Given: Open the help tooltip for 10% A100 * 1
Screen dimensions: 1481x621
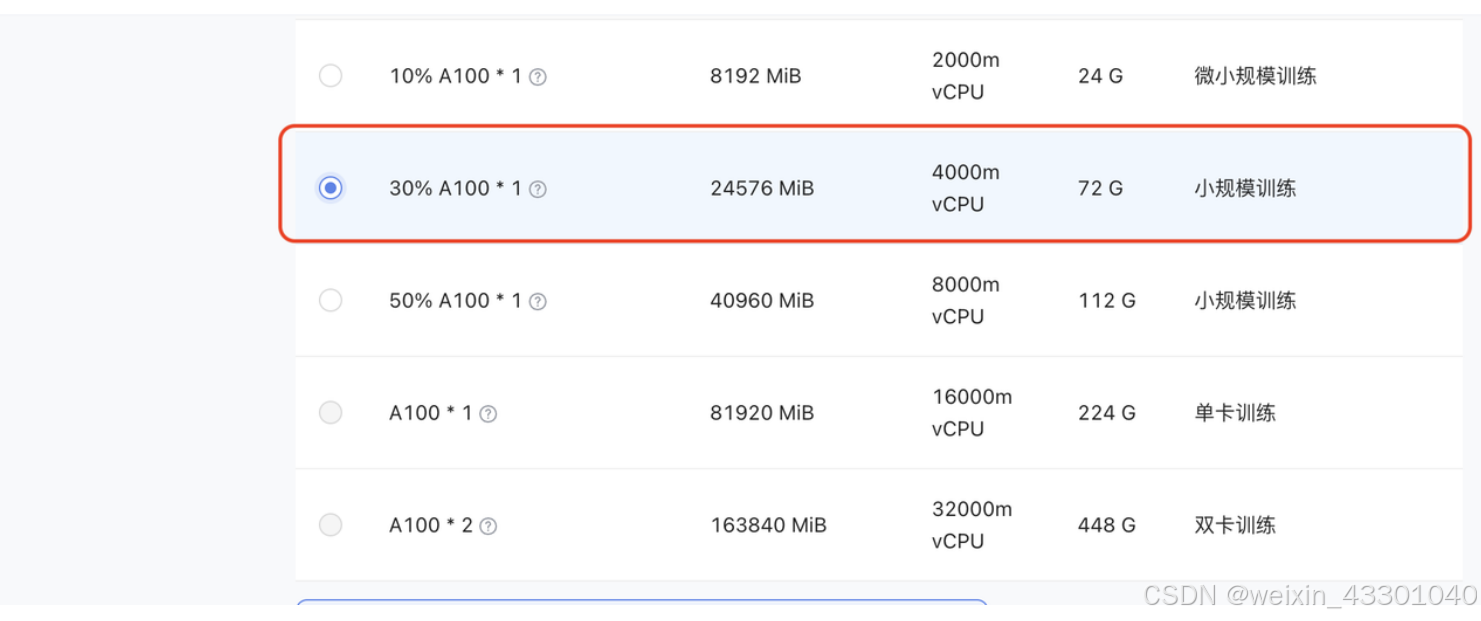Looking at the screenshot, I should [x=538, y=75].
